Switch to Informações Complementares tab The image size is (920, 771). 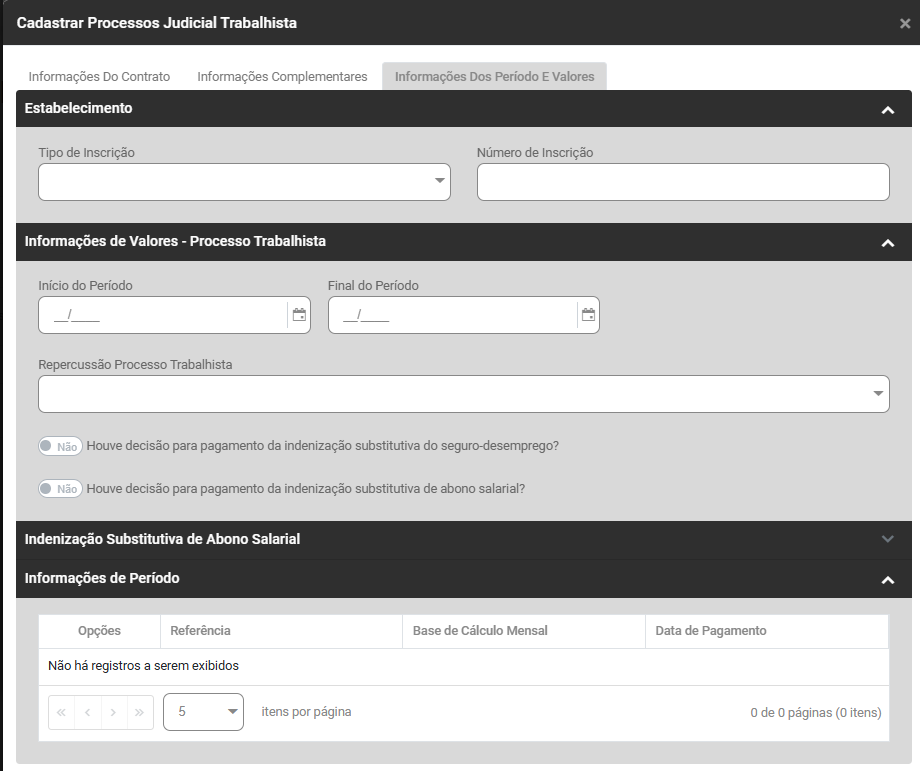282,77
